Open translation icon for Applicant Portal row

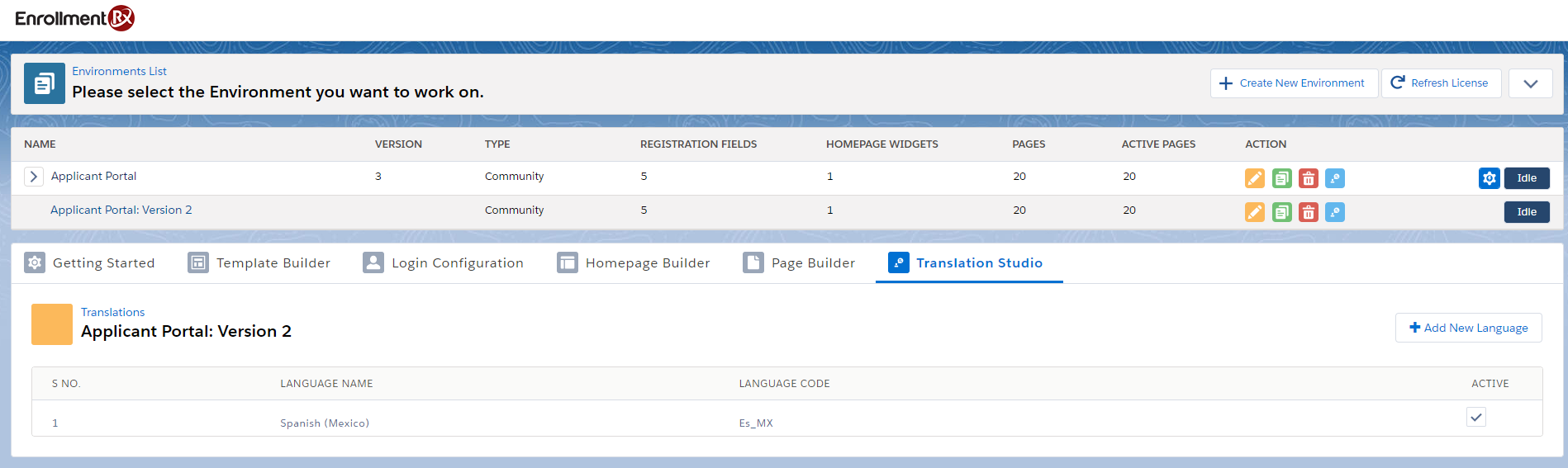pos(1334,178)
